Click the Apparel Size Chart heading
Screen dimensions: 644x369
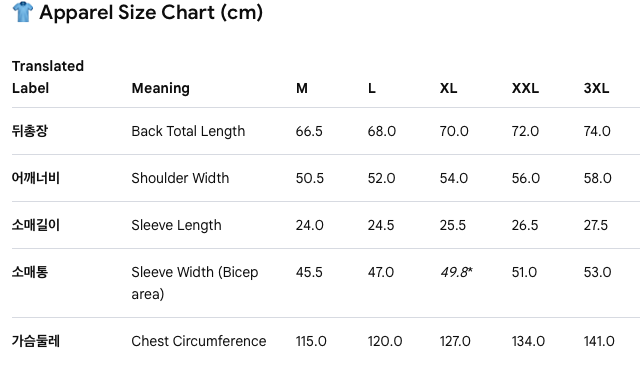(x=151, y=13)
